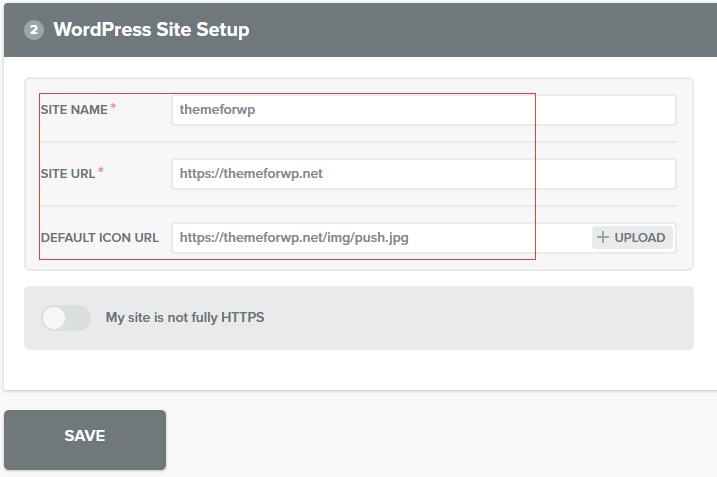Select the "My site is not fully HTTPS" label
717x477 pixels.
pos(185,318)
